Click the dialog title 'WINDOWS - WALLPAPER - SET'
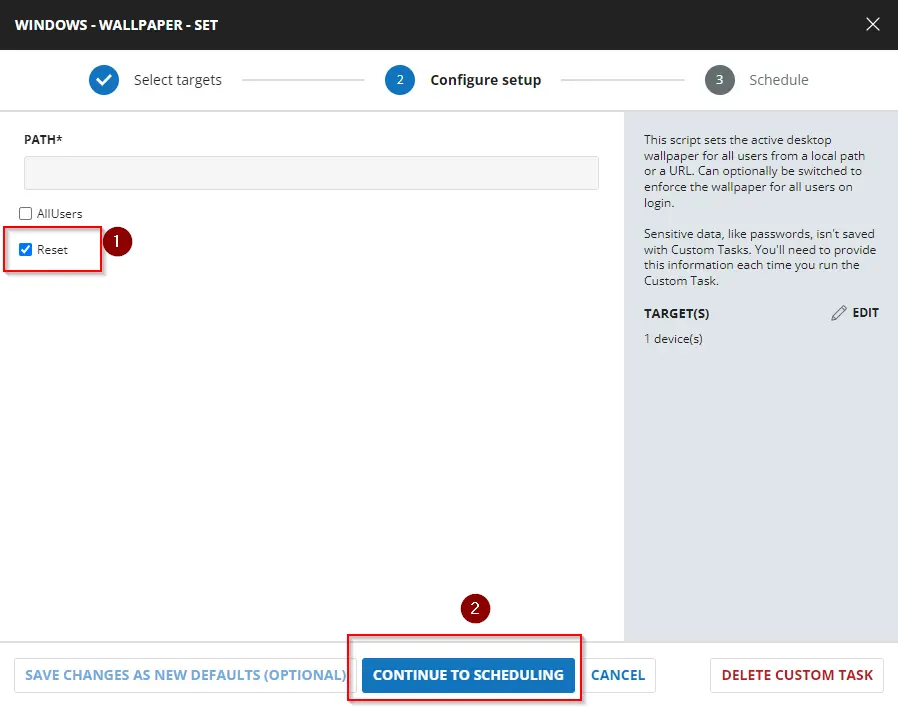Image resolution: width=898 pixels, height=707 pixels. (x=116, y=25)
